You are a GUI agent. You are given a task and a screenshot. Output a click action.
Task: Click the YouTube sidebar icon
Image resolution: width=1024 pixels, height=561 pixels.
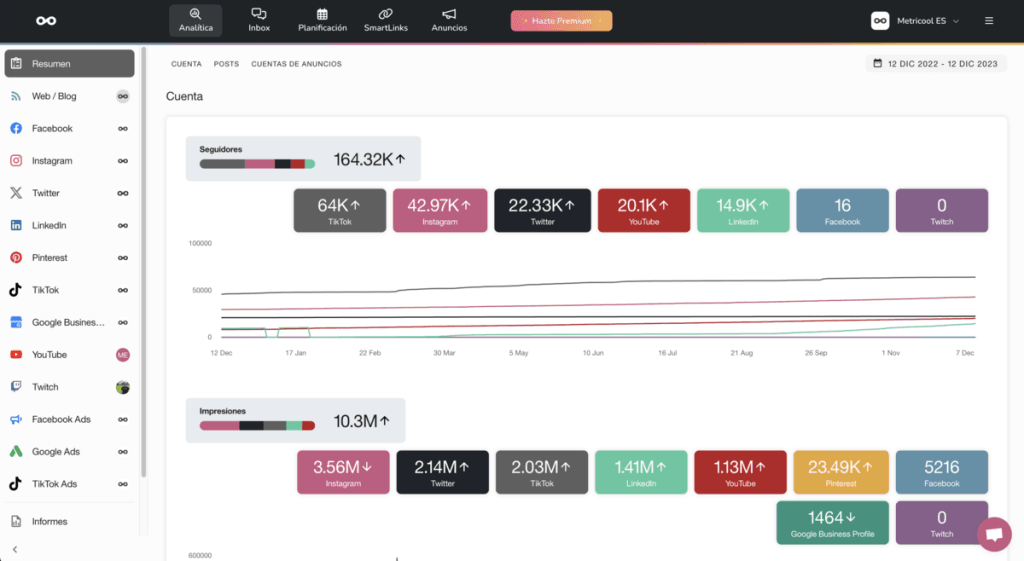tap(16, 355)
